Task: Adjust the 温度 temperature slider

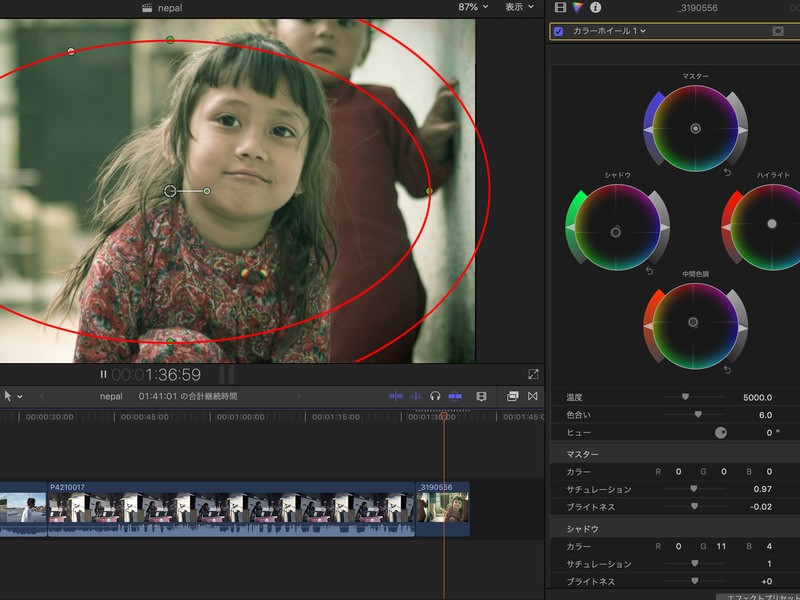Action: 685,397
